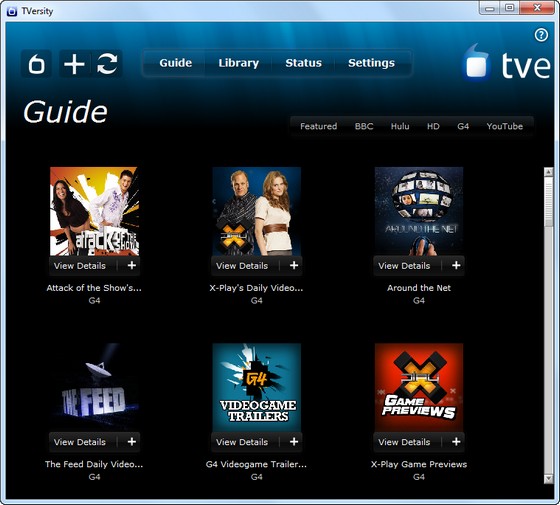Click the refresh arrows toolbar icon
Viewport: 560px width, 505px height.
107,64
